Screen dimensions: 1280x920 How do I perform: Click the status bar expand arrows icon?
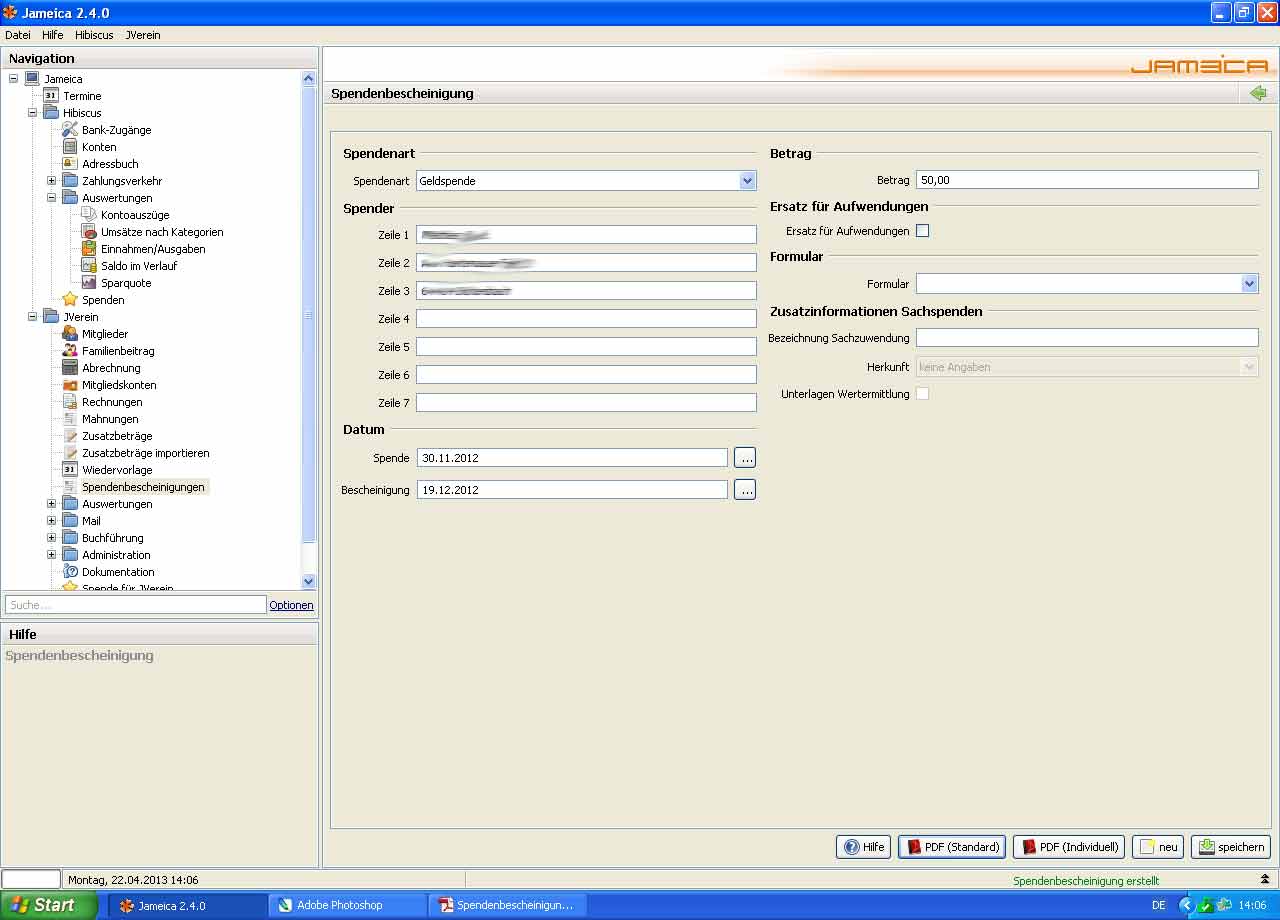pos(1265,880)
